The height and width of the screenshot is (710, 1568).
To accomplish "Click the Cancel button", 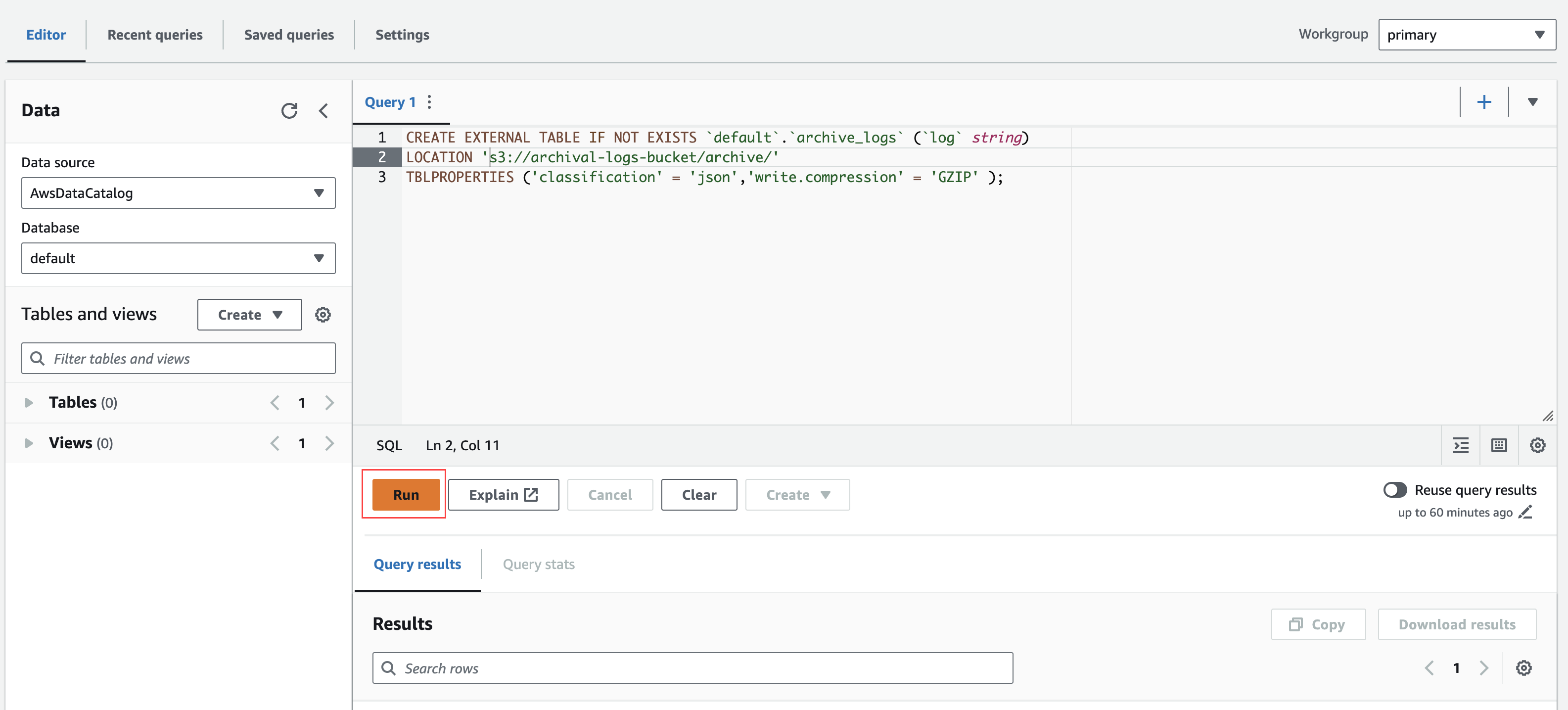I will [610, 495].
